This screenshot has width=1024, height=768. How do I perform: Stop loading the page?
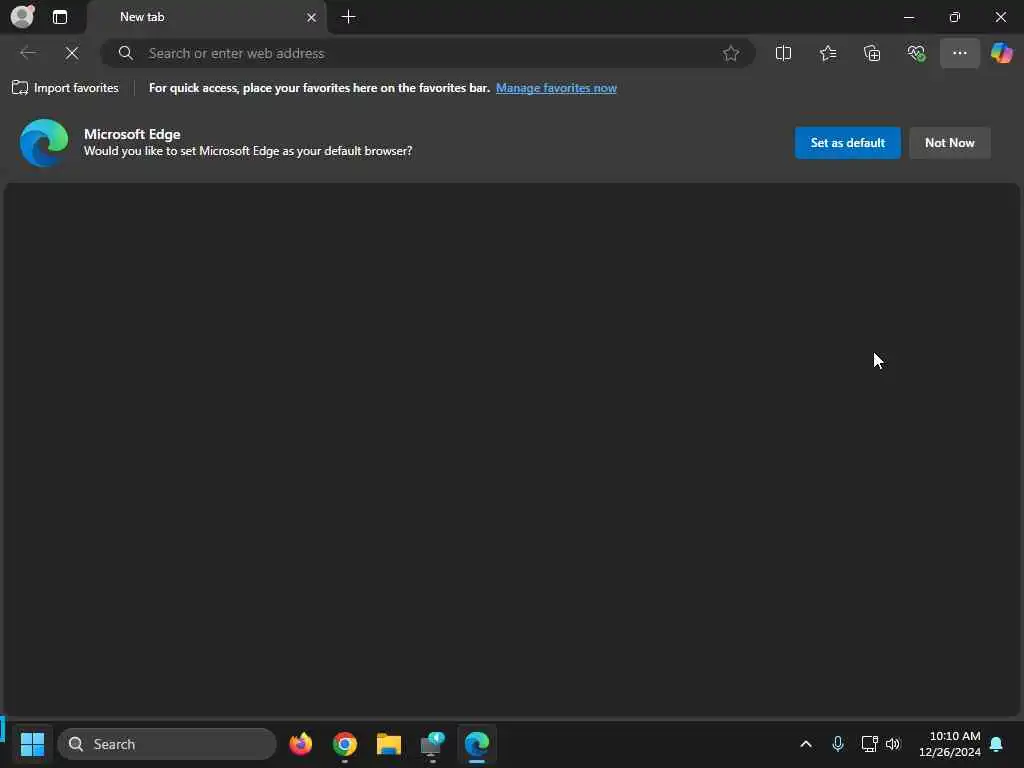click(x=72, y=53)
